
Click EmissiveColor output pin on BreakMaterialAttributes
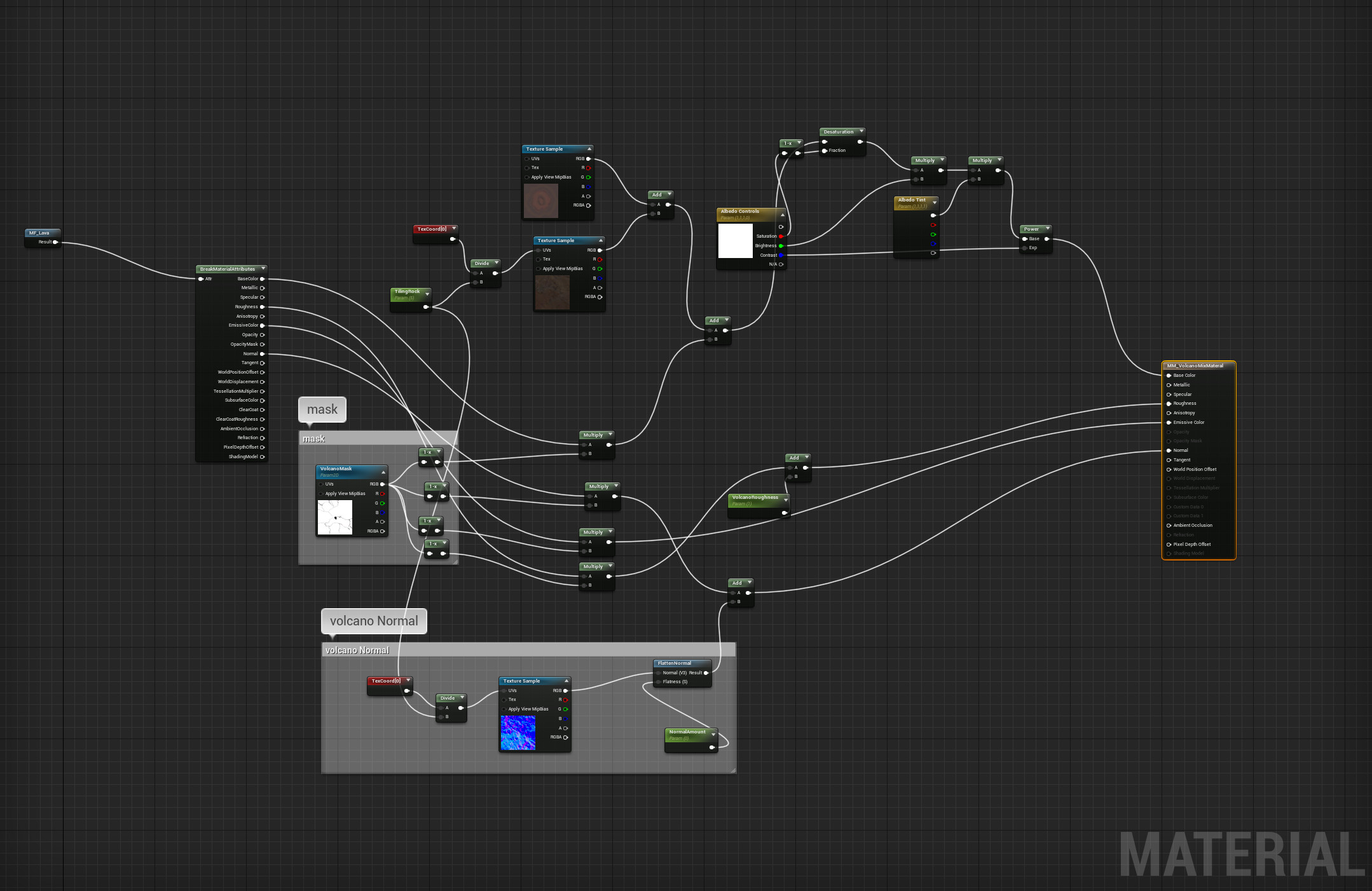pos(262,325)
